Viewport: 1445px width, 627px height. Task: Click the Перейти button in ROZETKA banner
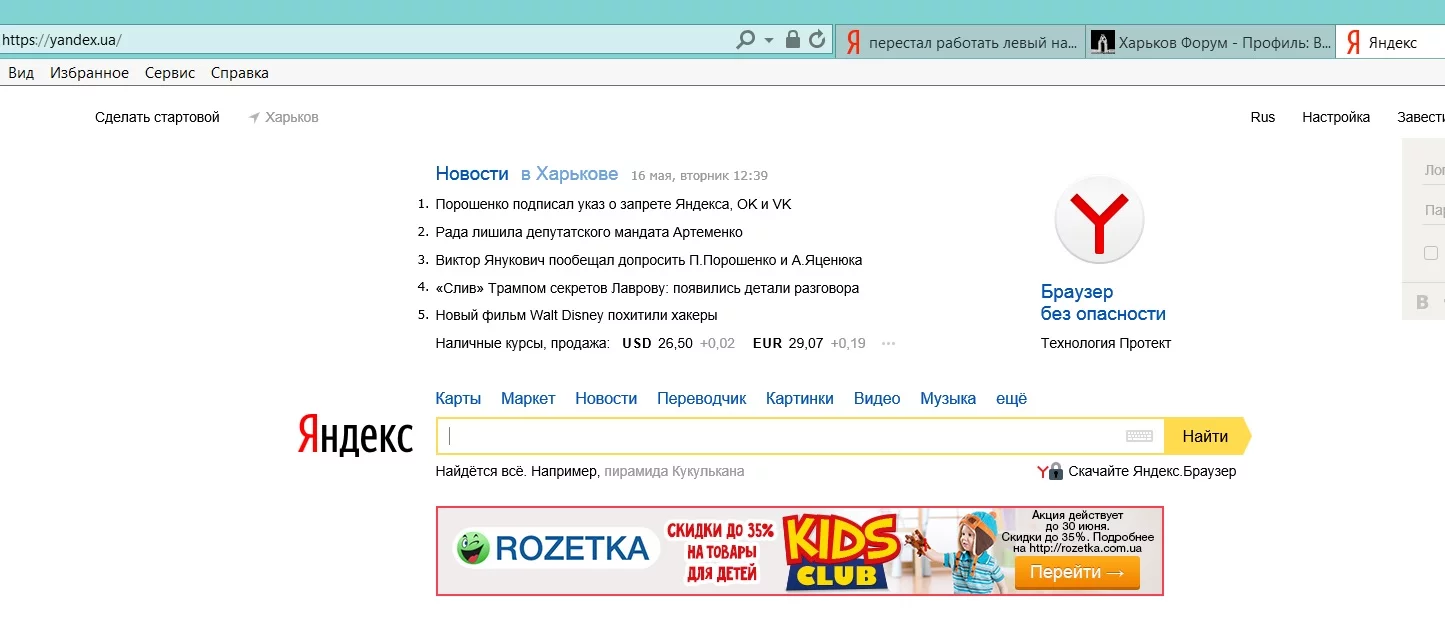coord(1077,573)
